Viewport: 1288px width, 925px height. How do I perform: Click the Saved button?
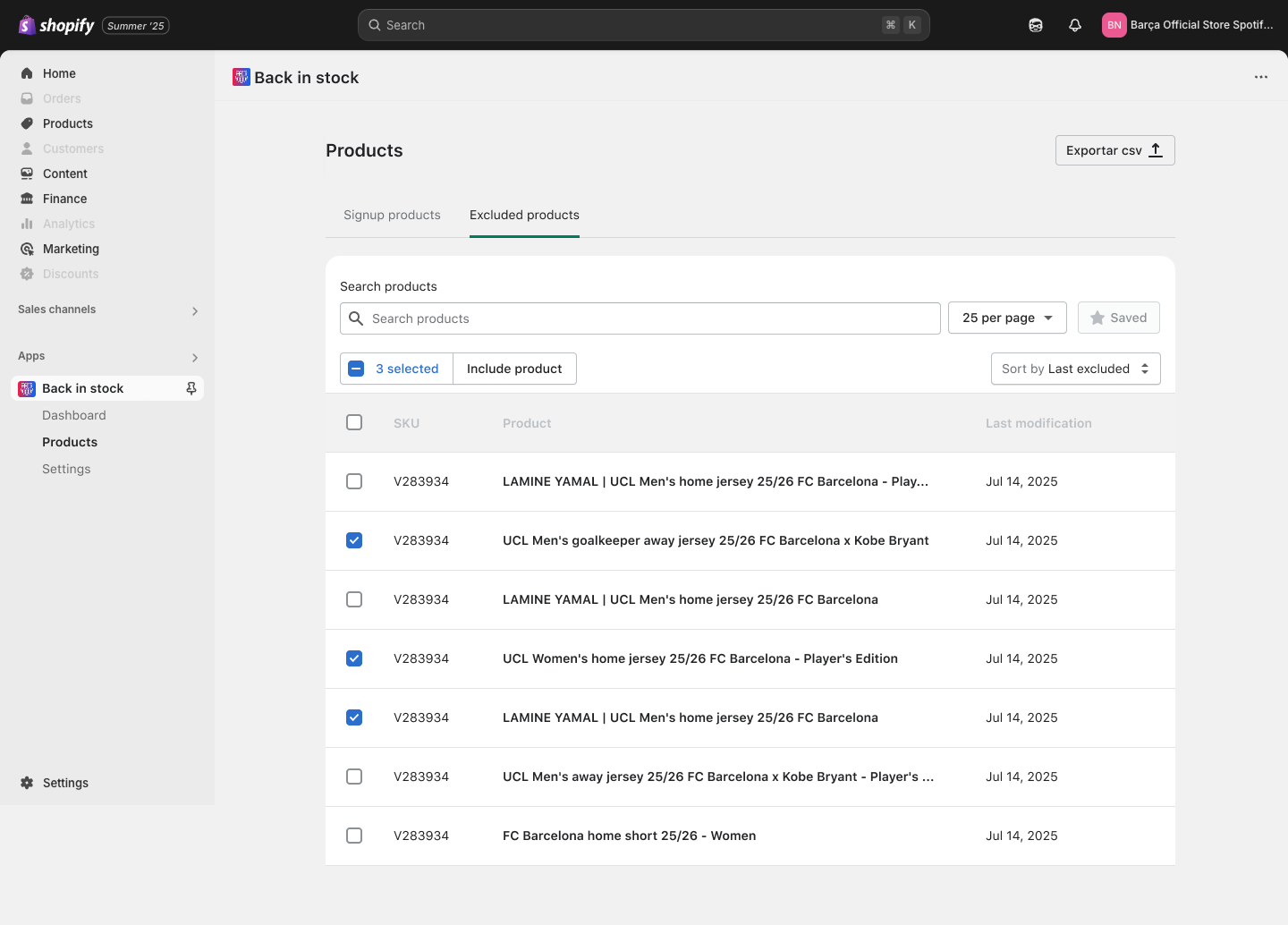coord(1119,318)
